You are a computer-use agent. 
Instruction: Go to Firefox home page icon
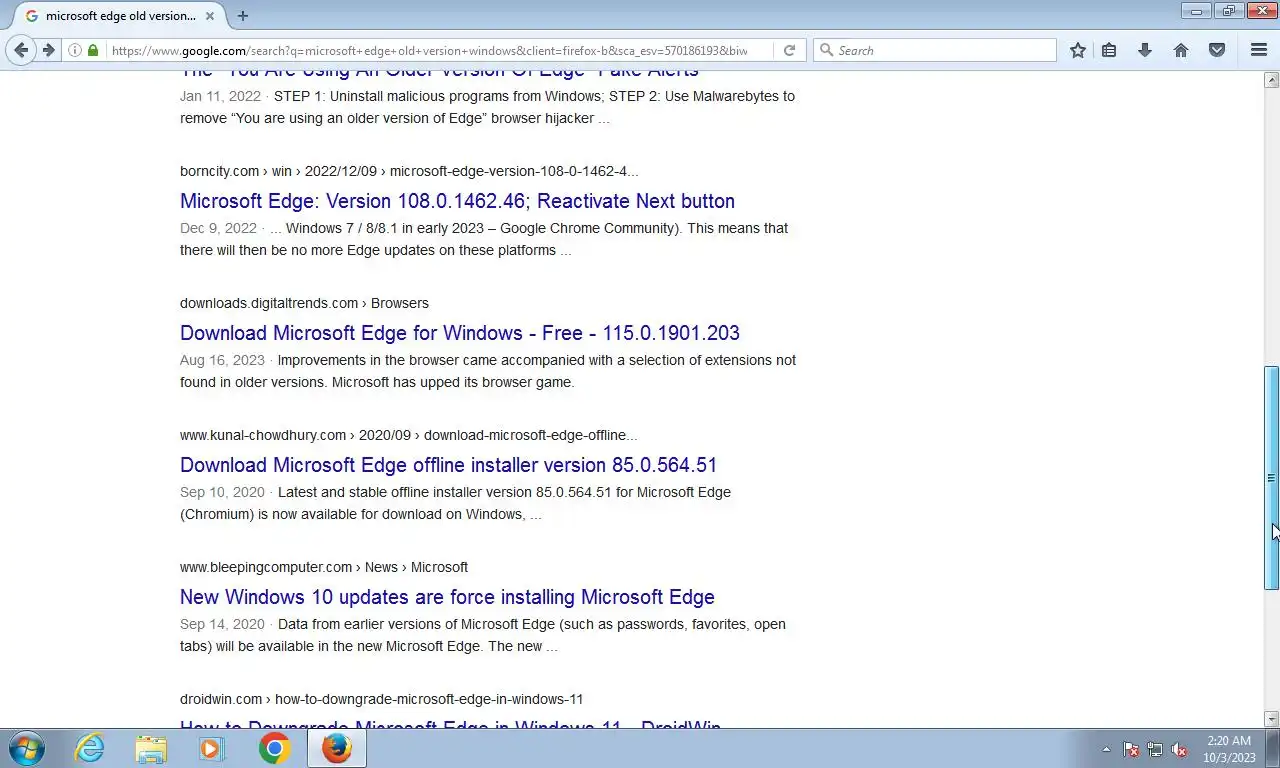(1181, 50)
